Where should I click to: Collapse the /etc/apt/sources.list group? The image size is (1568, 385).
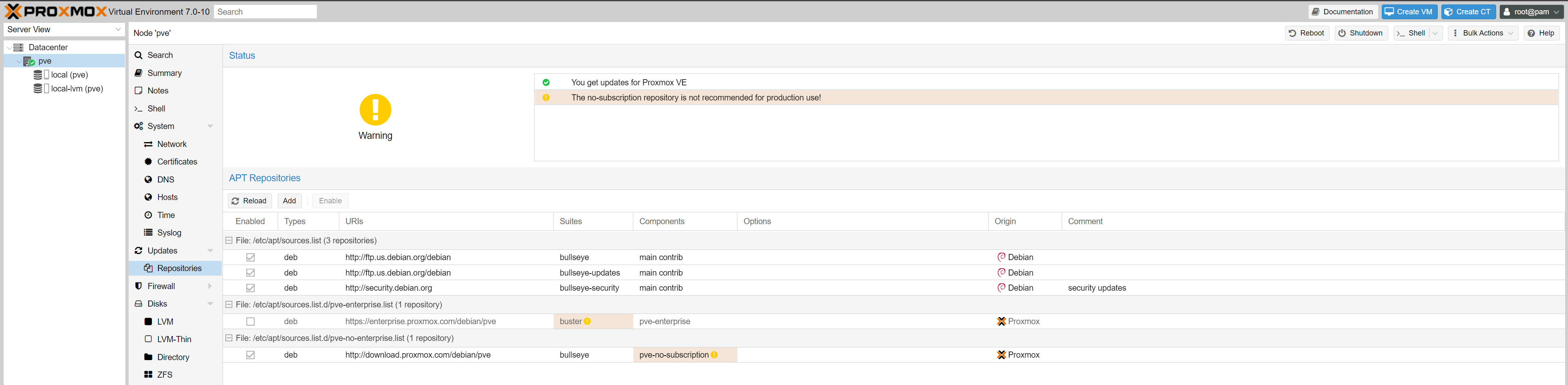pyautogui.click(x=229, y=241)
